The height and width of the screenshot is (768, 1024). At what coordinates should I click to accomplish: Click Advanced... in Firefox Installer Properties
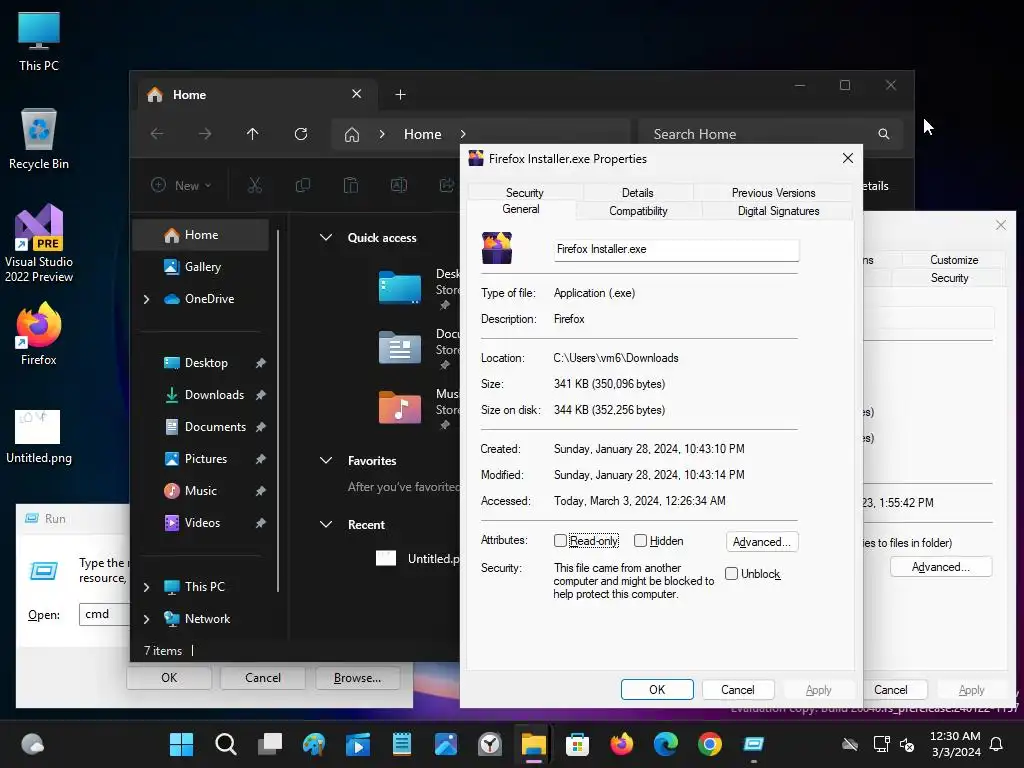pos(761,541)
